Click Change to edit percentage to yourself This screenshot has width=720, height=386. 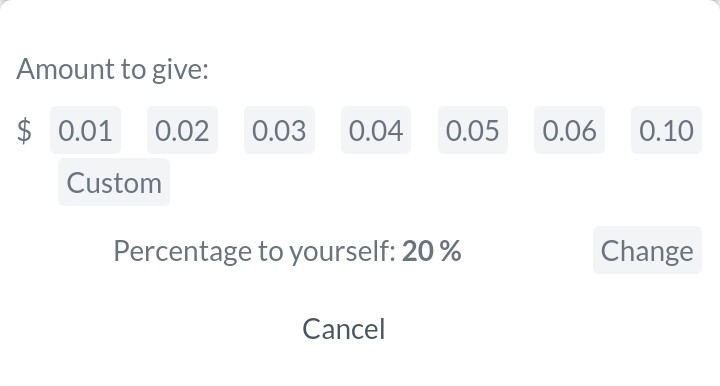[x=647, y=250]
